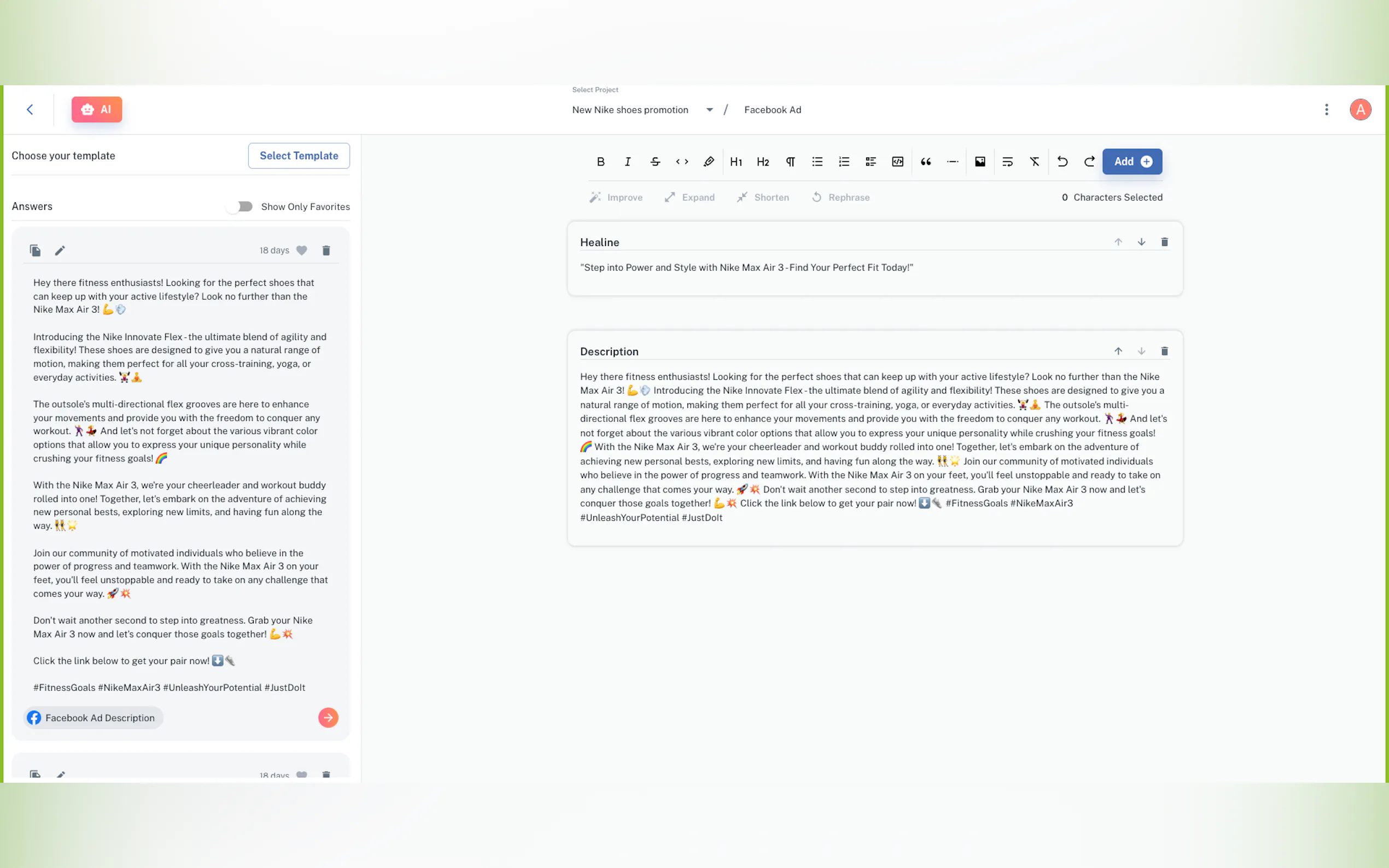1389x868 pixels.
Task: Delete the Description block
Action: (1164, 351)
